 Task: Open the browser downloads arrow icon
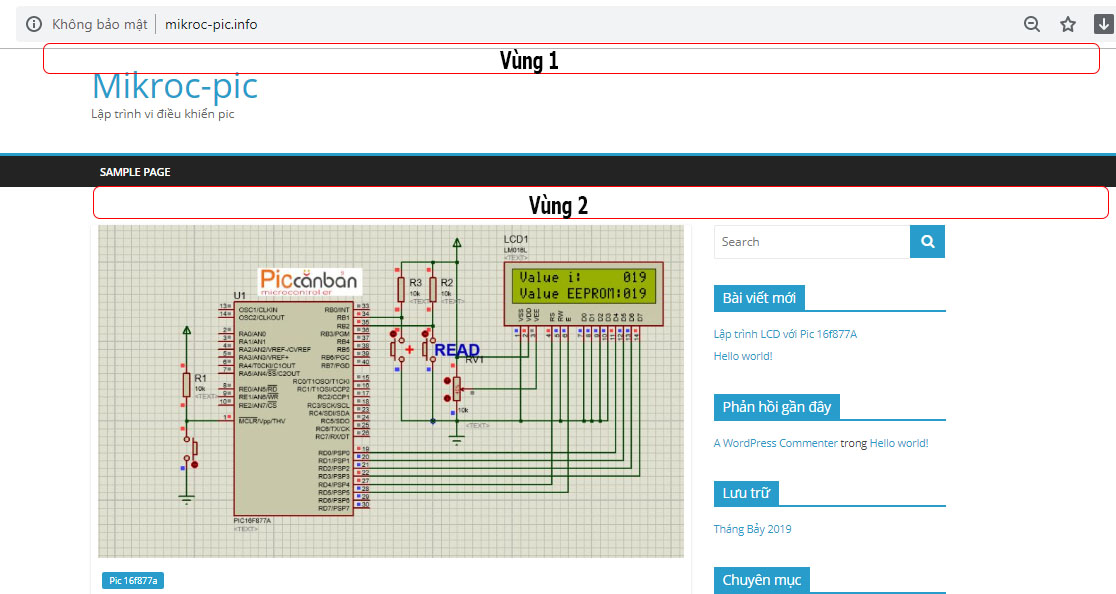[1104, 24]
